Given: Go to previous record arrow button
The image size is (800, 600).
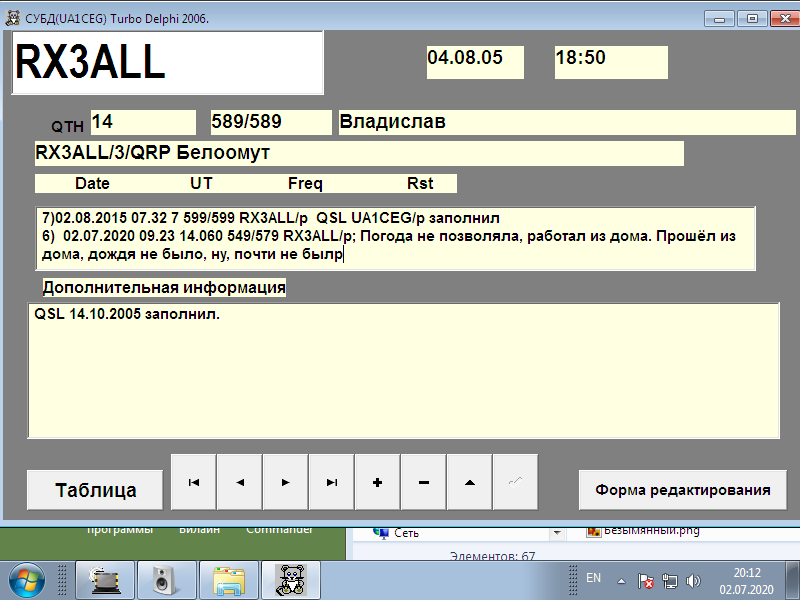Looking at the screenshot, I should click(239, 482).
